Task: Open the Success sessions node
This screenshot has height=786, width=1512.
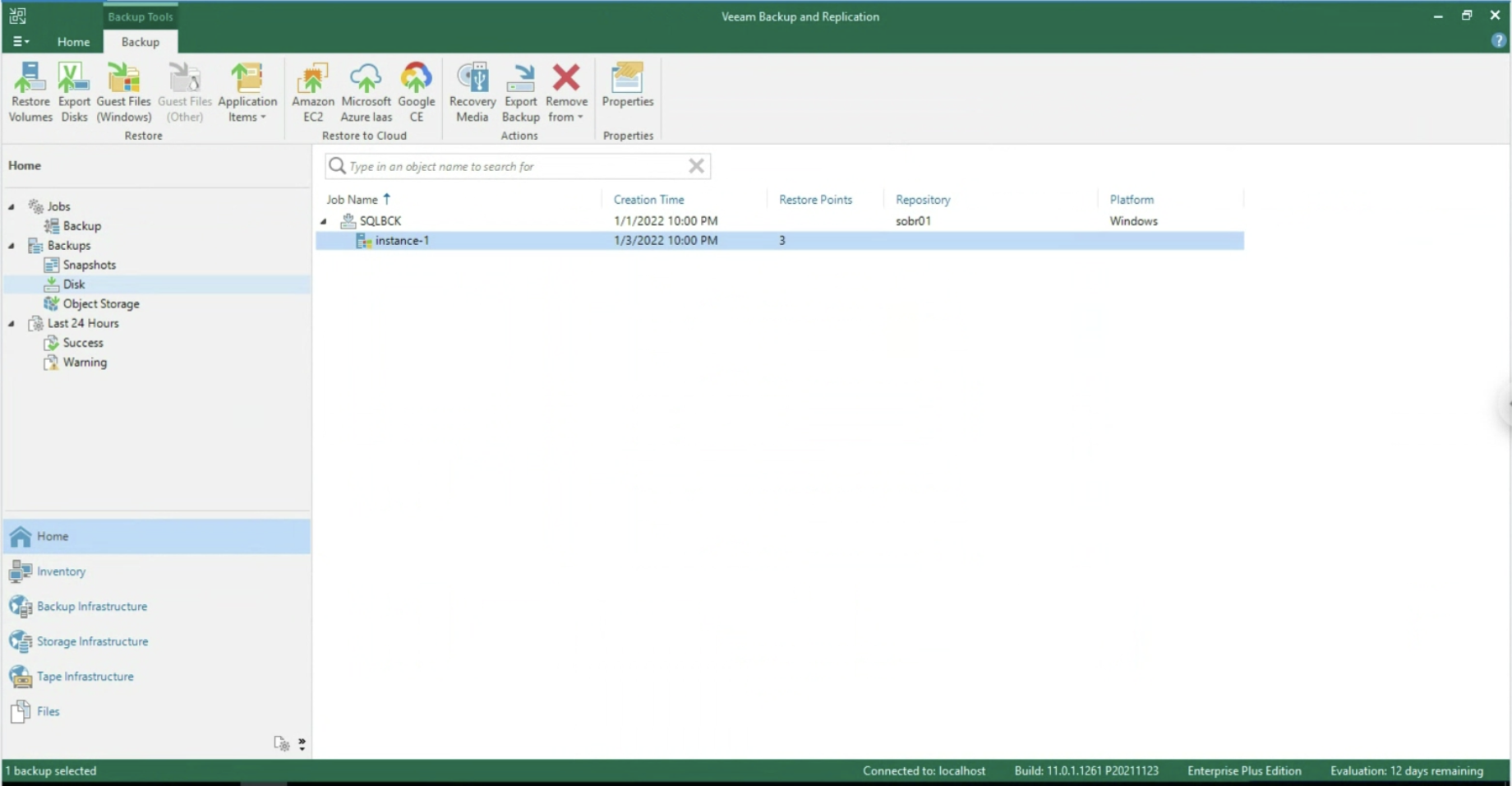Action: (83, 343)
